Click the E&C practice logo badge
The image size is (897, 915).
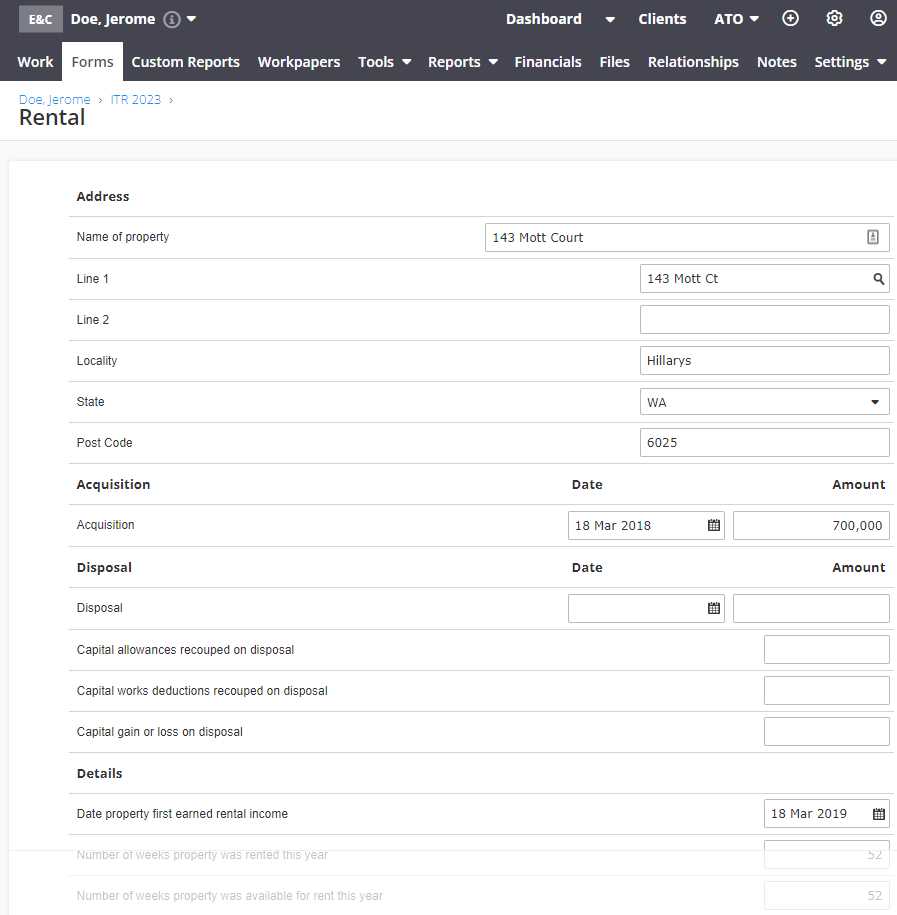40,19
